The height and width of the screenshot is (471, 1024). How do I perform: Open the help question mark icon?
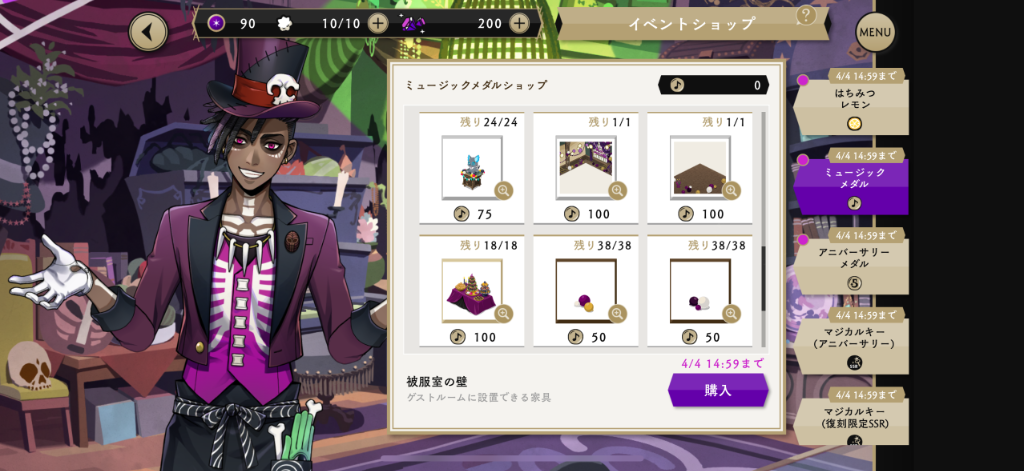[x=807, y=15]
